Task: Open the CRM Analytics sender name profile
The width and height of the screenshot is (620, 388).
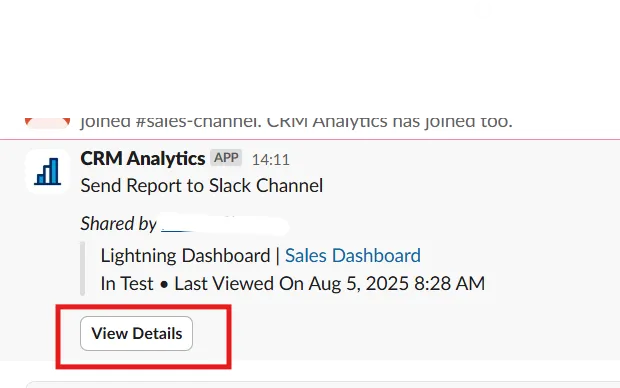Action: [x=143, y=159]
